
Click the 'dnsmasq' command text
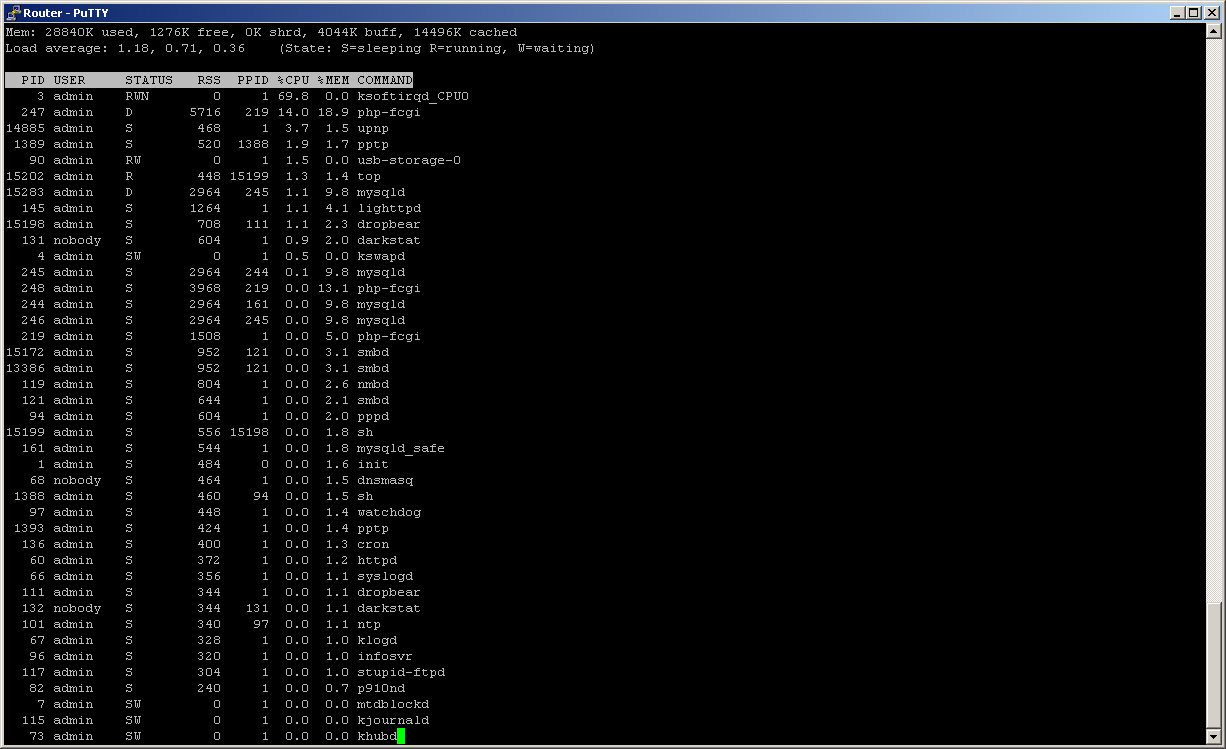pos(385,480)
